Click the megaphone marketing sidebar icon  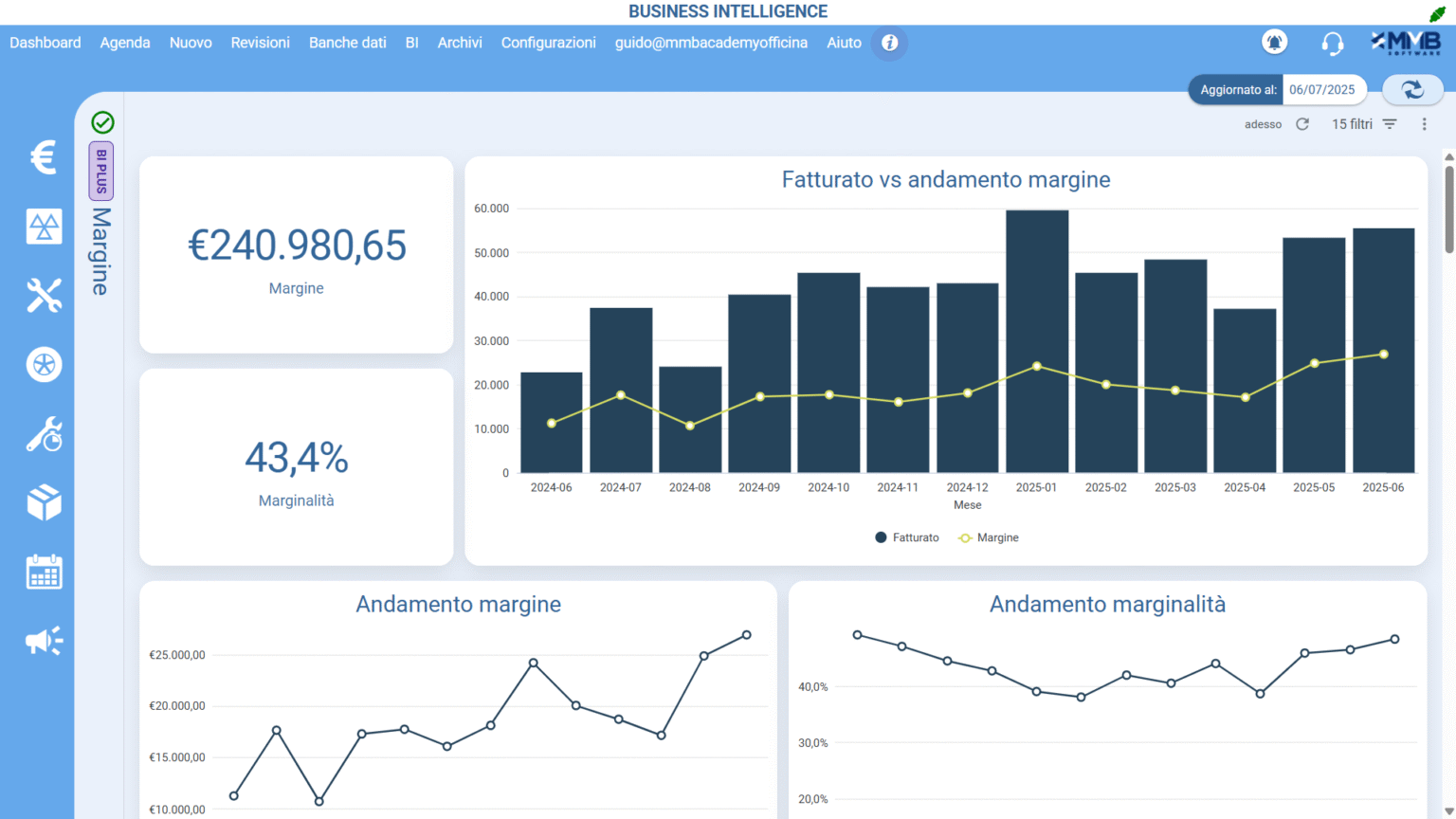coord(44,642)
